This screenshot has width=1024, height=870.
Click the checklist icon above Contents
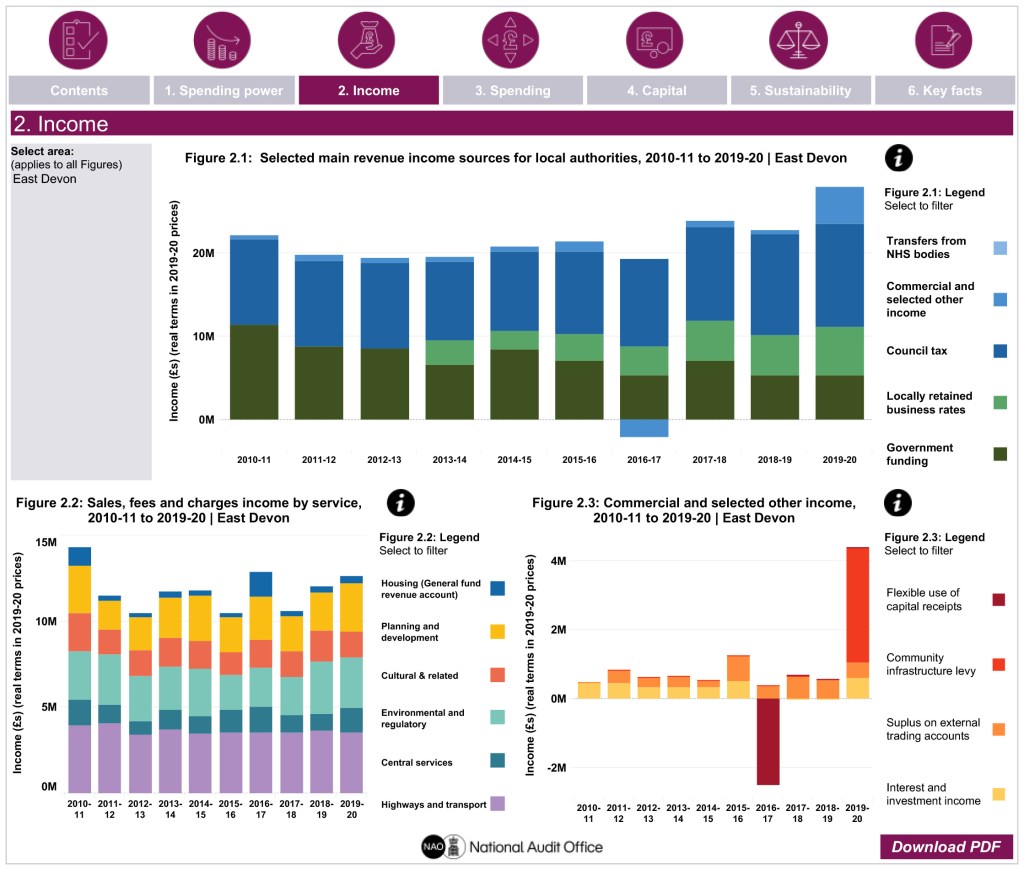click(79, 40)
